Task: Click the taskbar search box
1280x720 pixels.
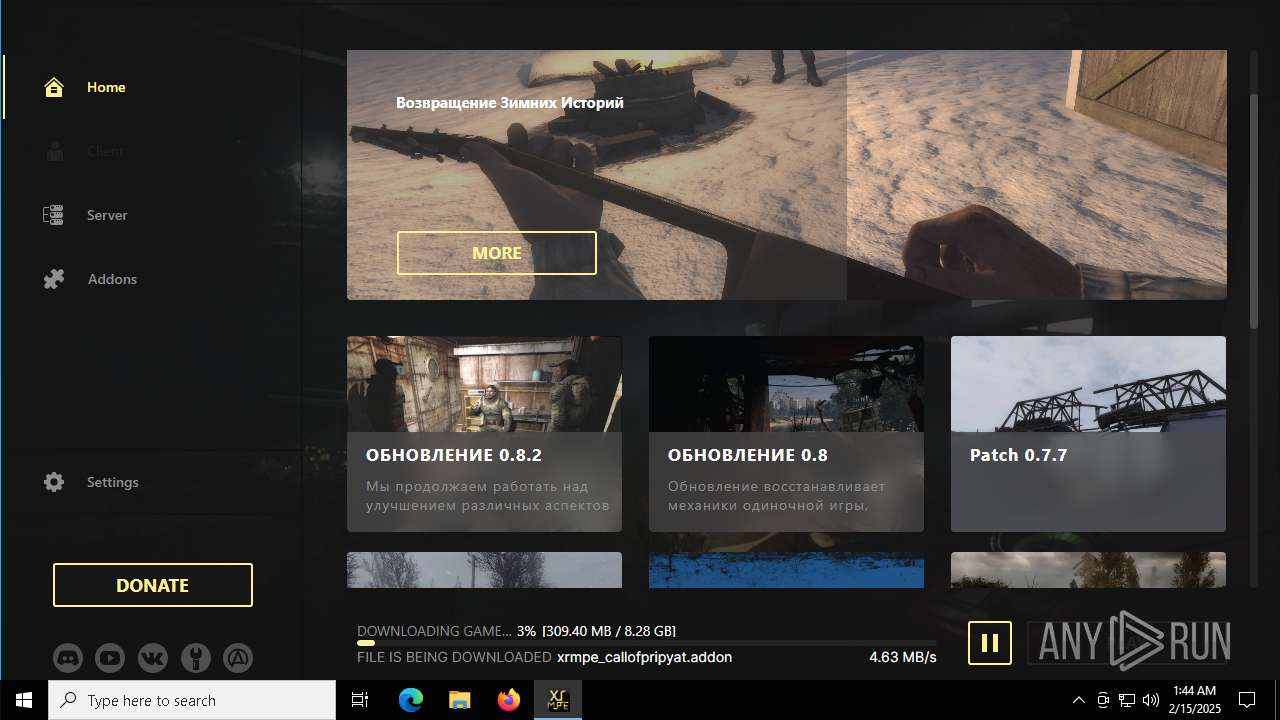Action: click(192, 700)
